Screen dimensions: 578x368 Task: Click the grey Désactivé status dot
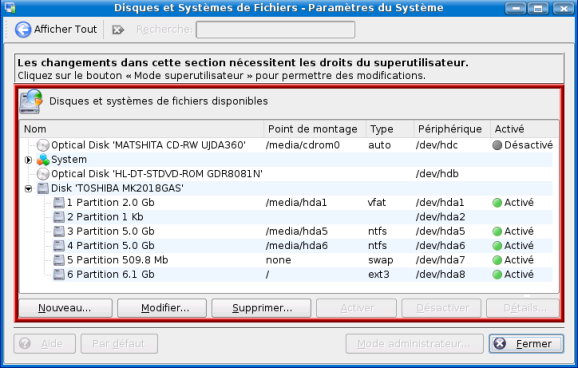coord(497,145)
